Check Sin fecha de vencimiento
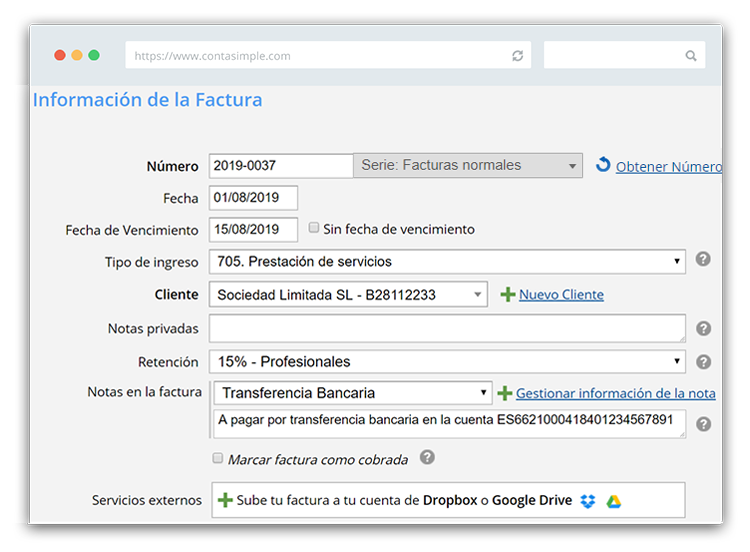The image size is (750, 552). coord(314,228)
